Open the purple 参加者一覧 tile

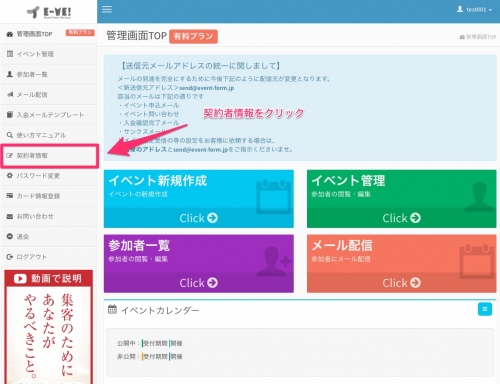click(x=199, y=264)
